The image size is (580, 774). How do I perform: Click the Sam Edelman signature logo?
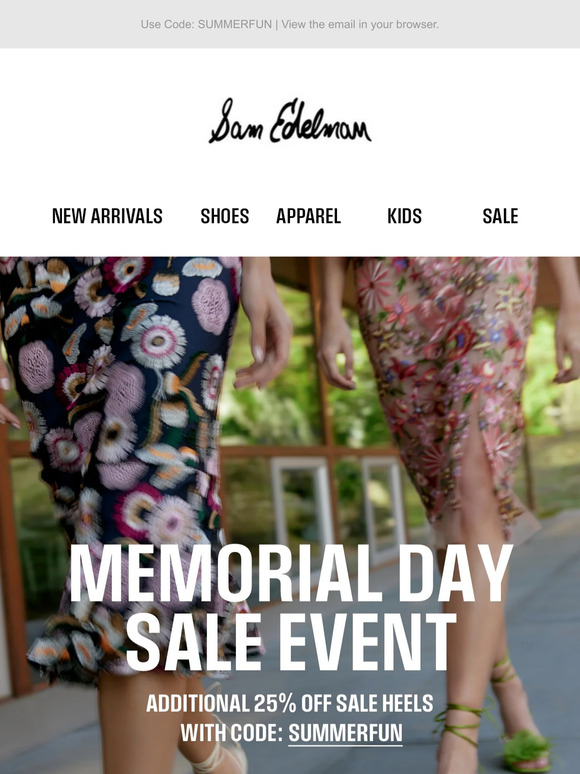pyautogui.click(x=290, y=121)
